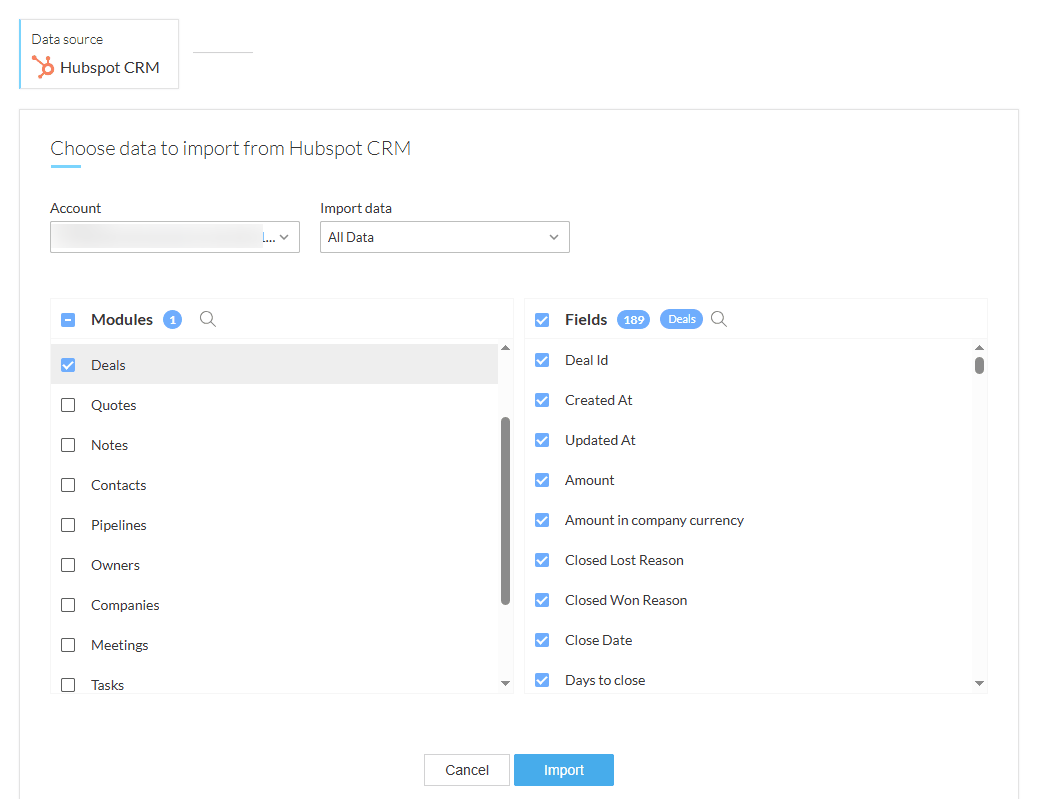Click the Fields count badge showing 189

[633, 320]
